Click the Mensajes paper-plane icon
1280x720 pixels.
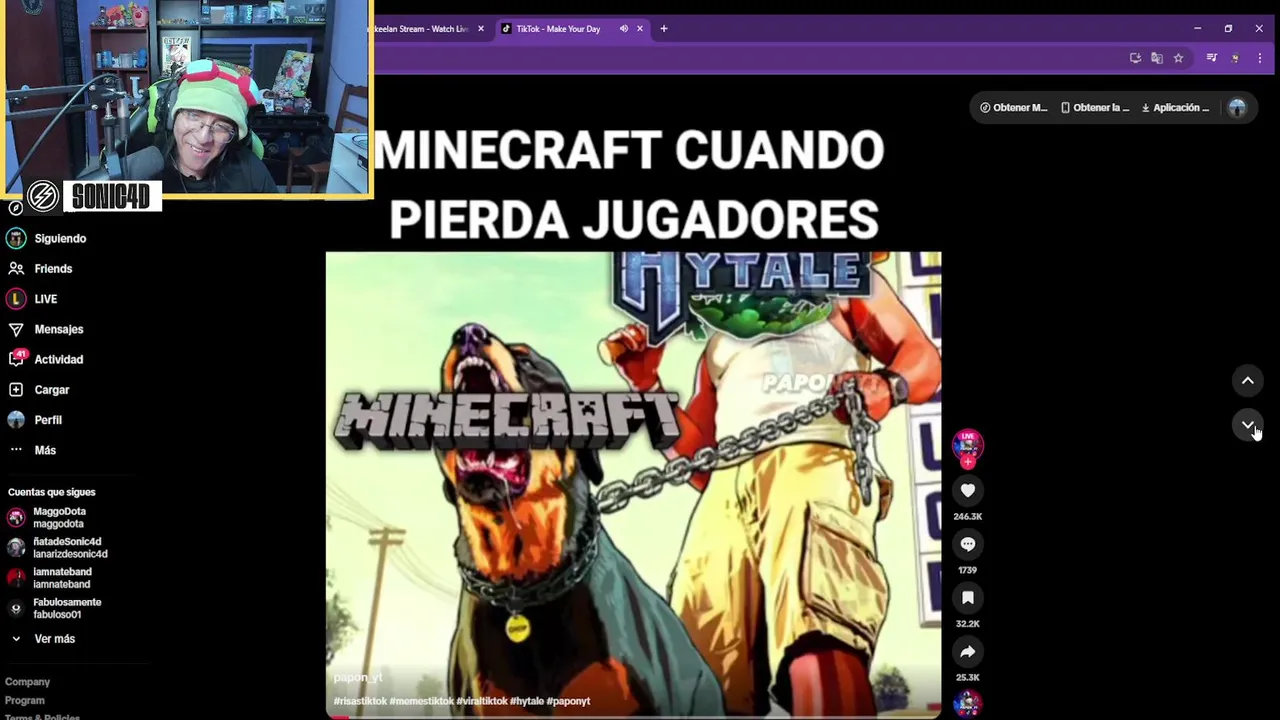(x=16, y=329)
